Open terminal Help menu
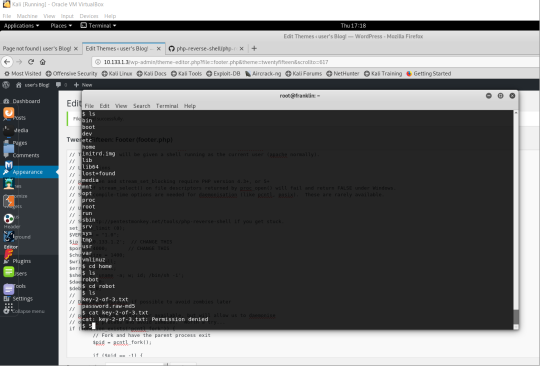 click(x=190, y=106)
